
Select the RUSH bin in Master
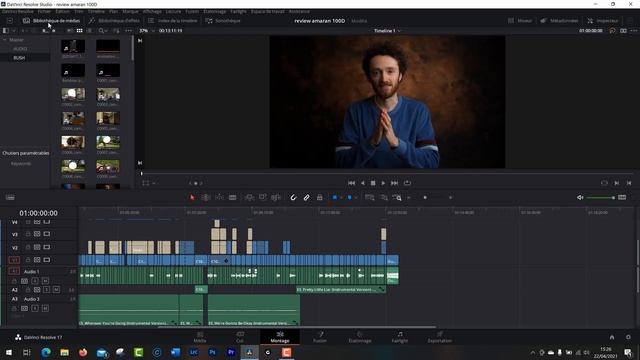pyautogui.click(x=19, y=58)
